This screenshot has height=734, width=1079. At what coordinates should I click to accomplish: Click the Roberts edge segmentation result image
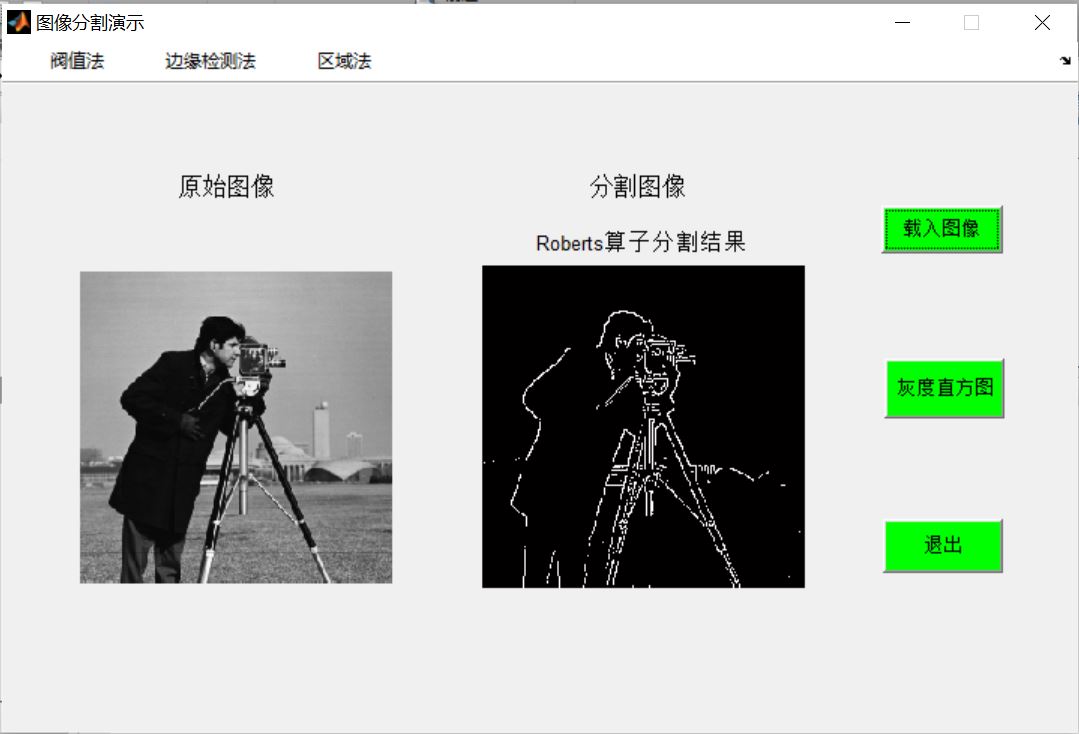point(643,427)
